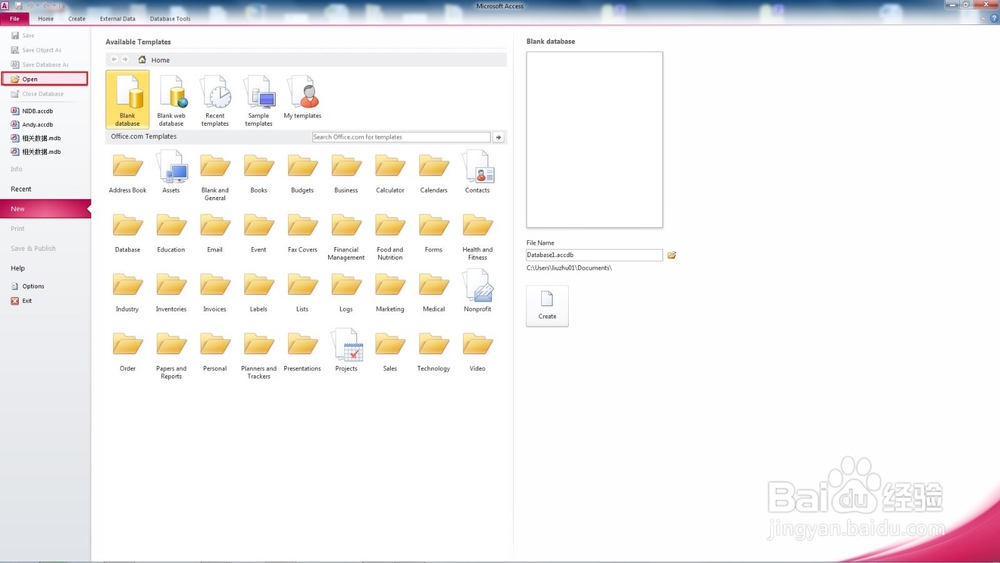This screenshot has width=1000, height=563.
Task: Open the Projects template category
Action: point(346,350)
